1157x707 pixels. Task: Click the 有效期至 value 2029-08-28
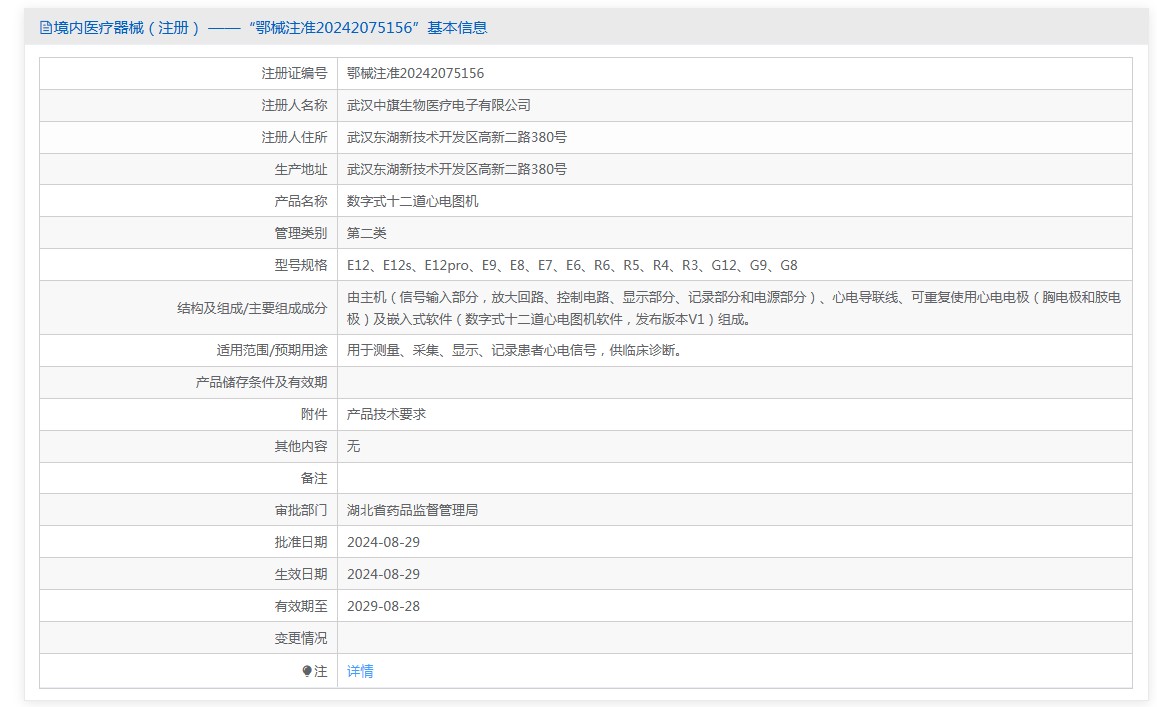point(384,606)
